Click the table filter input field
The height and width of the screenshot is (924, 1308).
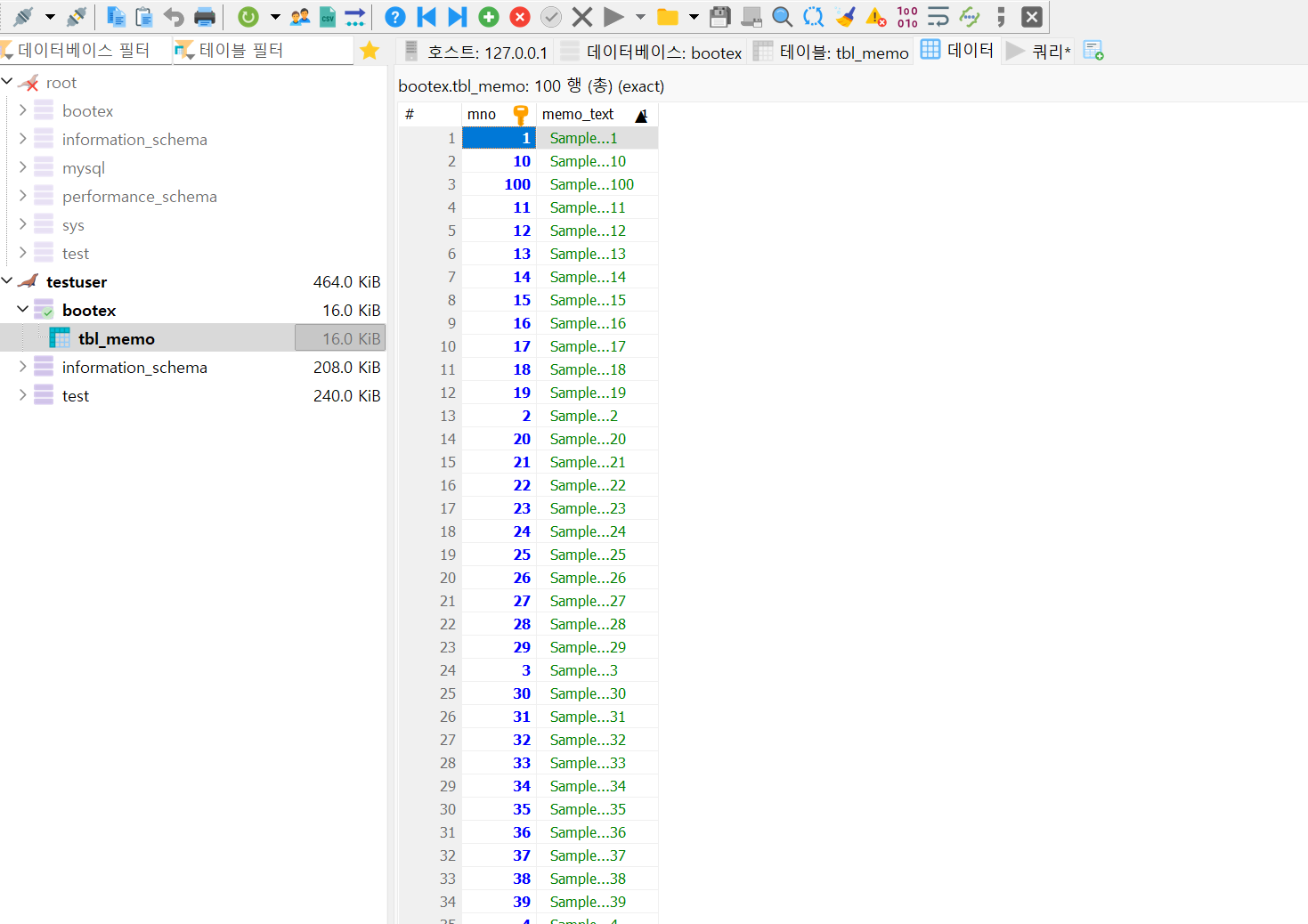[264, 50]
